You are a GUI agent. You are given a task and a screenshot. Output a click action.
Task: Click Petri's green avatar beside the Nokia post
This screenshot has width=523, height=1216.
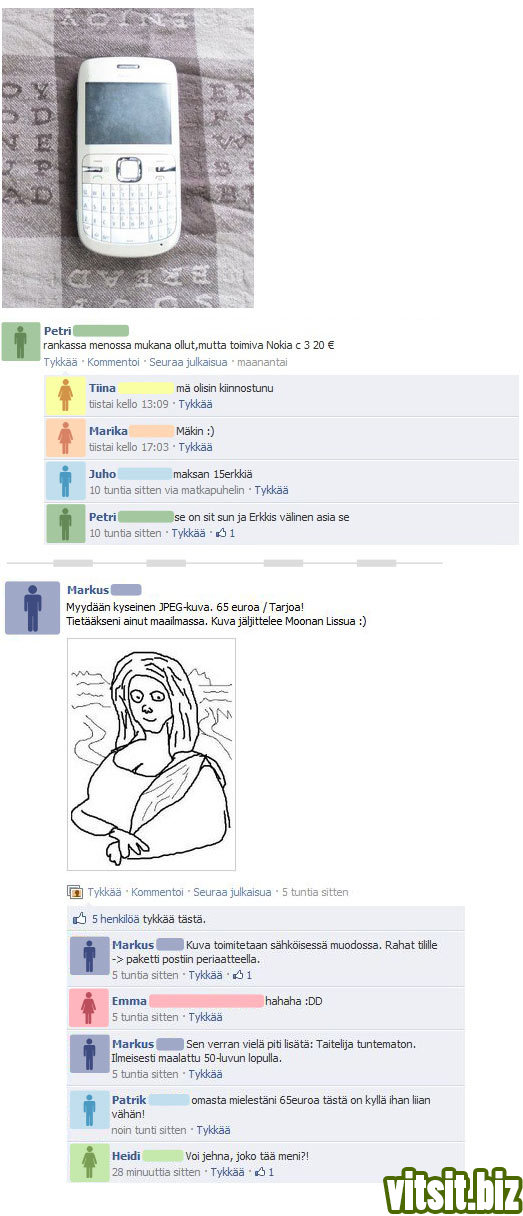coord(20,342)
